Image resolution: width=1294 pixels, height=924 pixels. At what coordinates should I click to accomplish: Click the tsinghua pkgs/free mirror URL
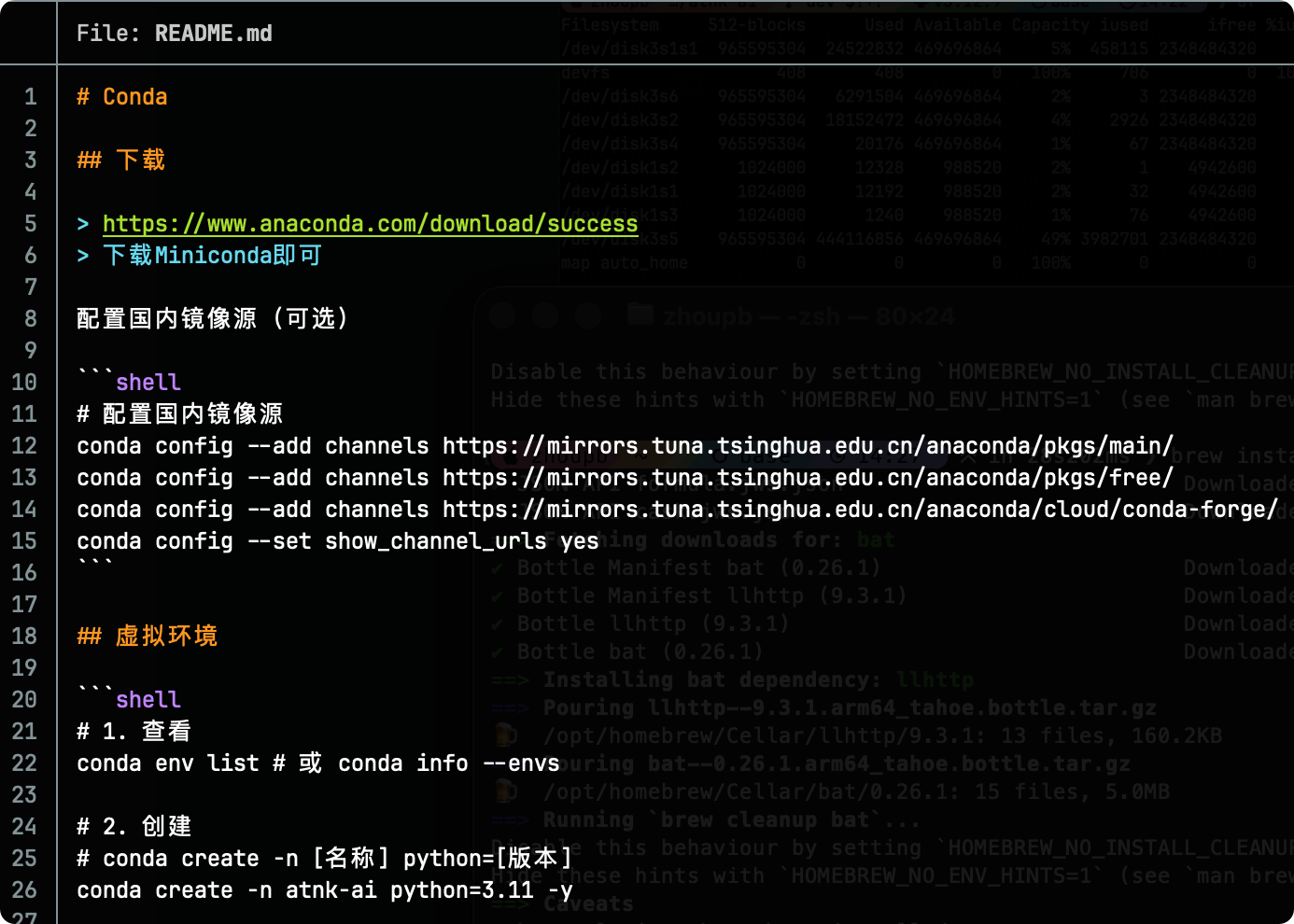pos(808,478)
